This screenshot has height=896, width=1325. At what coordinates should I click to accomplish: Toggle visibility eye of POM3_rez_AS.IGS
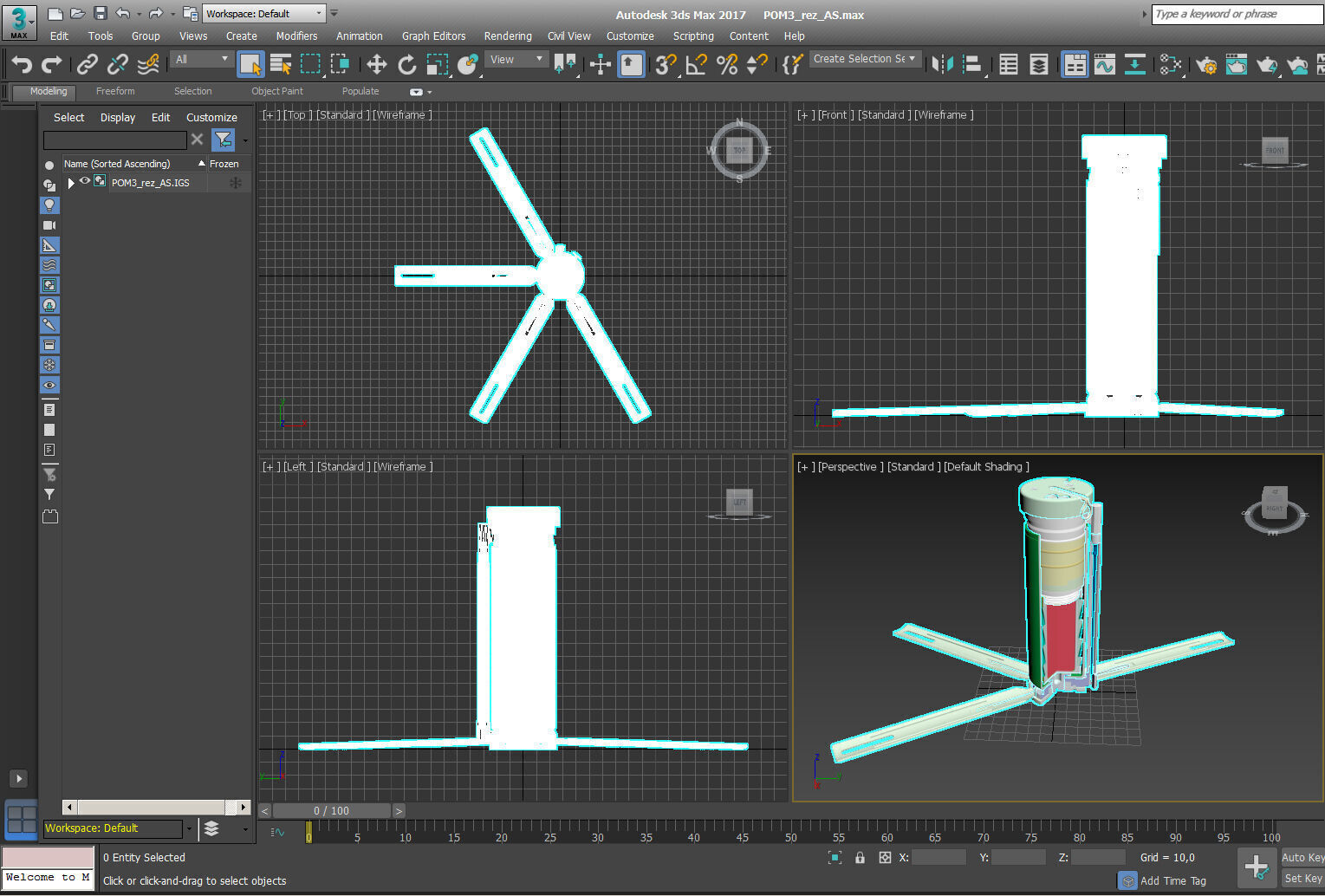[85, 182]
